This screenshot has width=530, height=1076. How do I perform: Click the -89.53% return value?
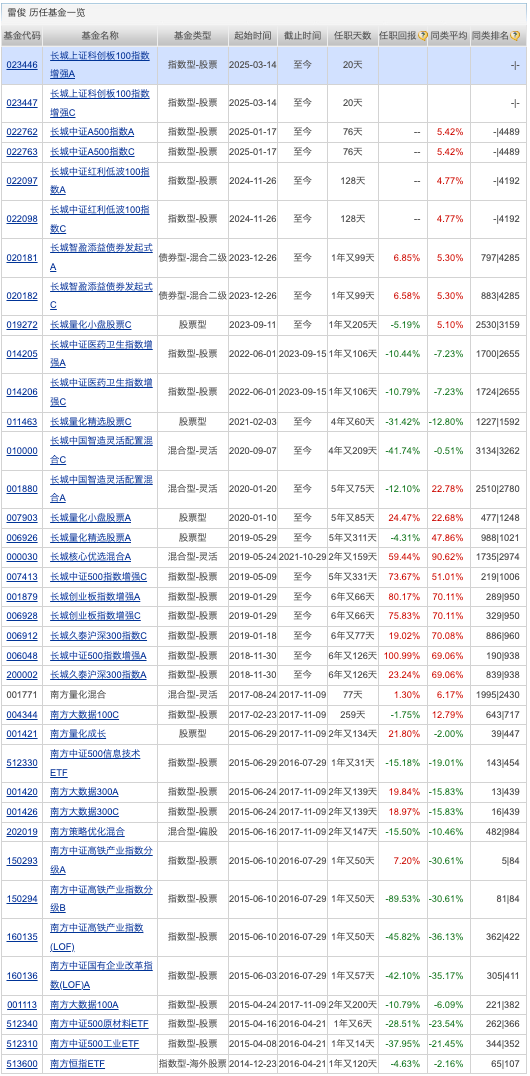[x=402, y=898]
